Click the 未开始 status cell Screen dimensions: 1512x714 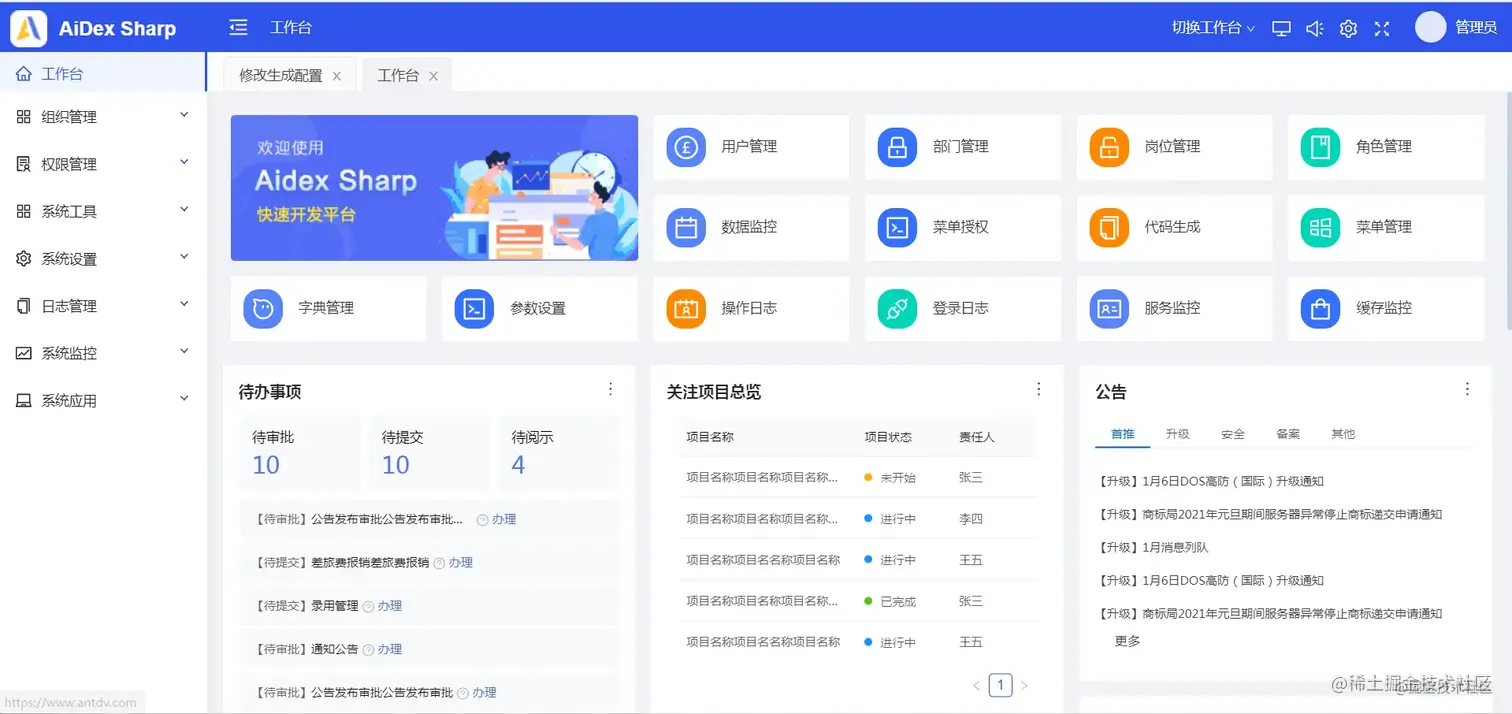tap(890, 478)
